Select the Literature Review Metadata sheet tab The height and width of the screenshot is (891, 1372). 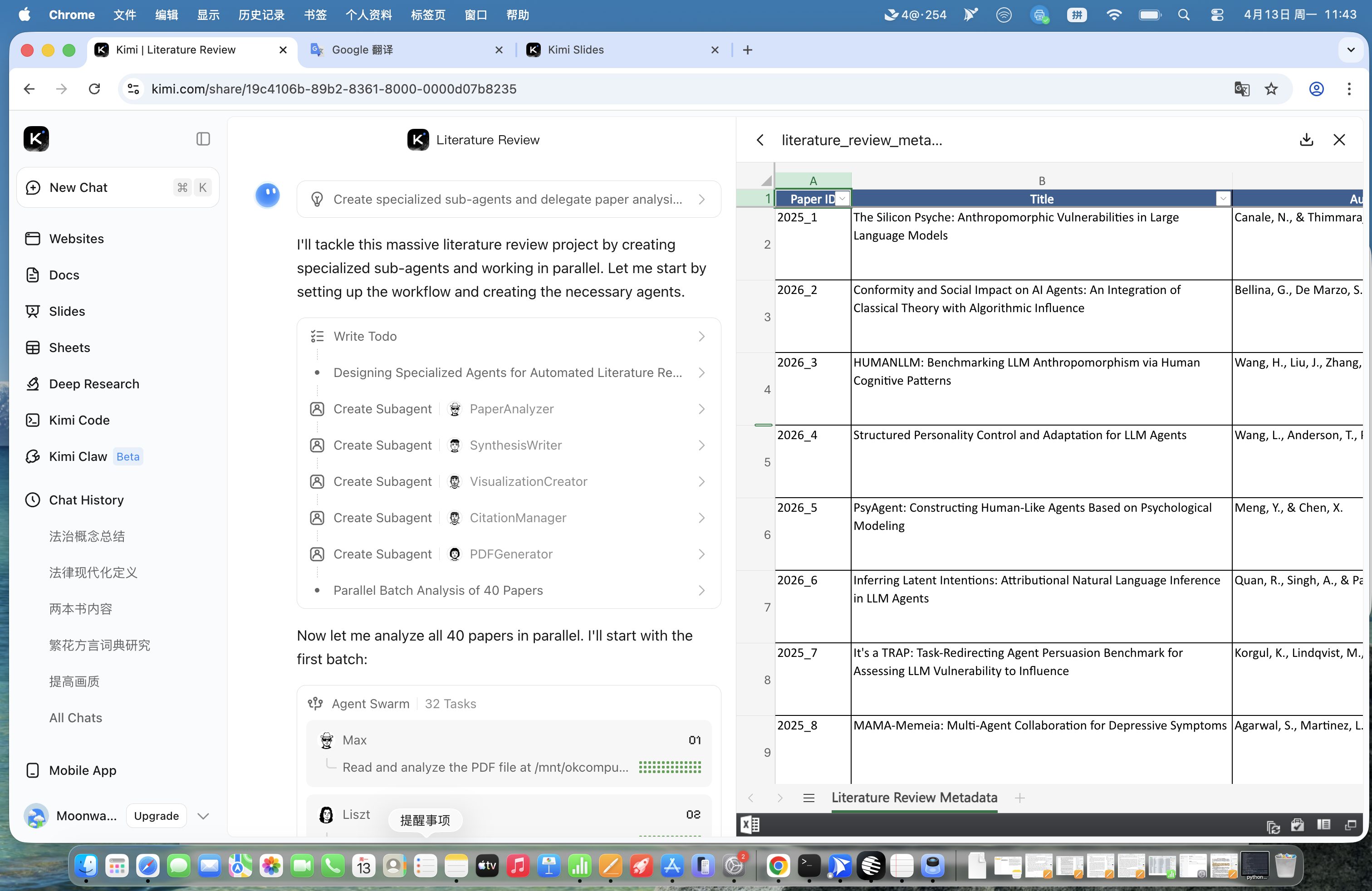click(x=914, y=798)
